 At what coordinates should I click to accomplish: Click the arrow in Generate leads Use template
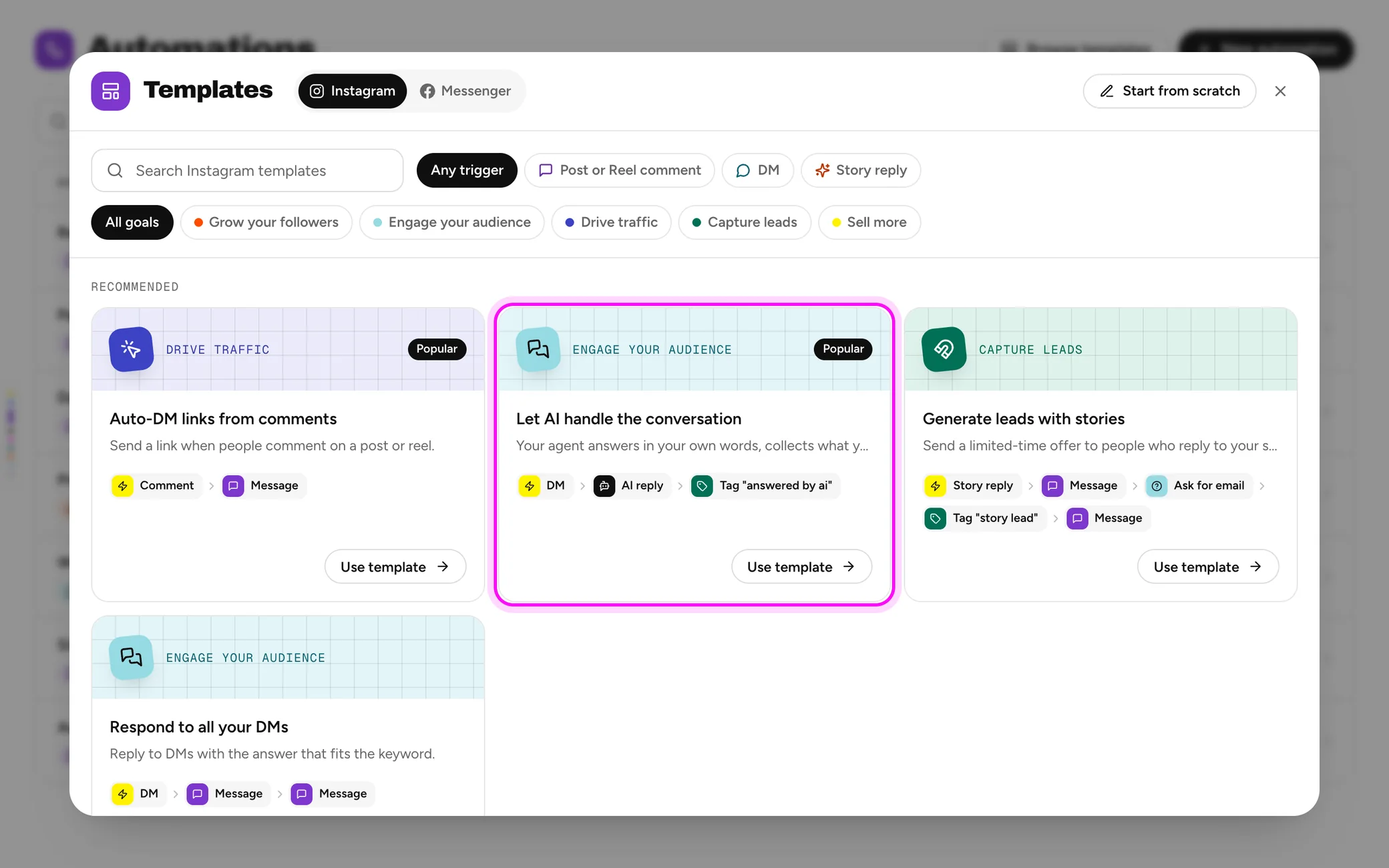1255,567
